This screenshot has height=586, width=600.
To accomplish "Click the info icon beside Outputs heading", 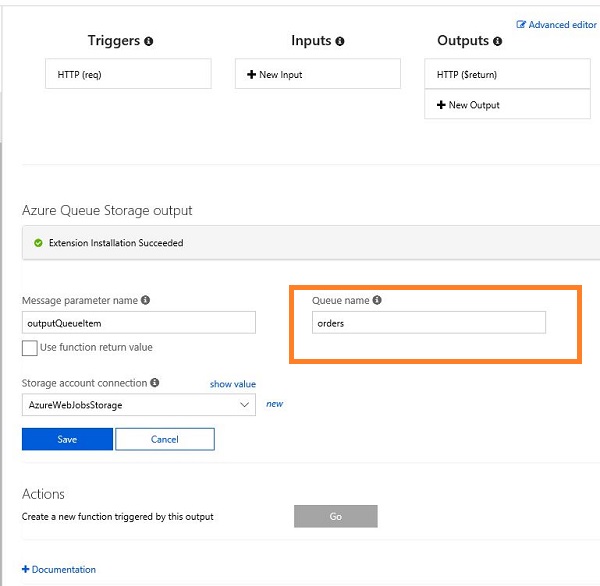I will pos(497,41).
